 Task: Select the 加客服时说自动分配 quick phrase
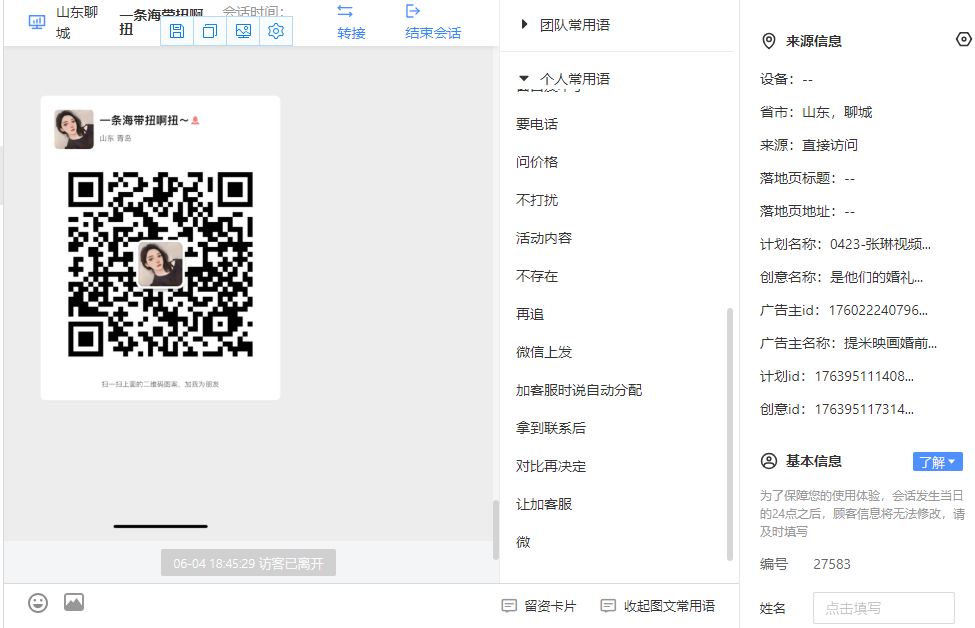[579, 390]
